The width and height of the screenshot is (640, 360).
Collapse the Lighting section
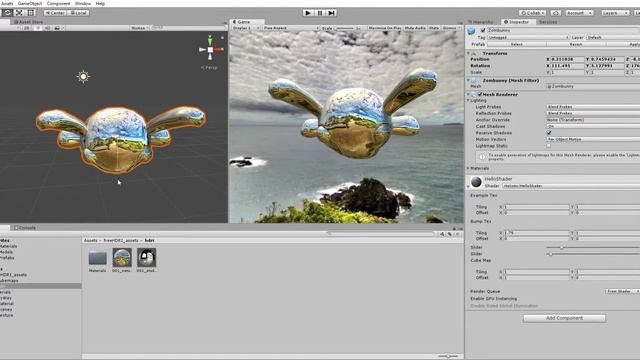(x=469, y=100)
